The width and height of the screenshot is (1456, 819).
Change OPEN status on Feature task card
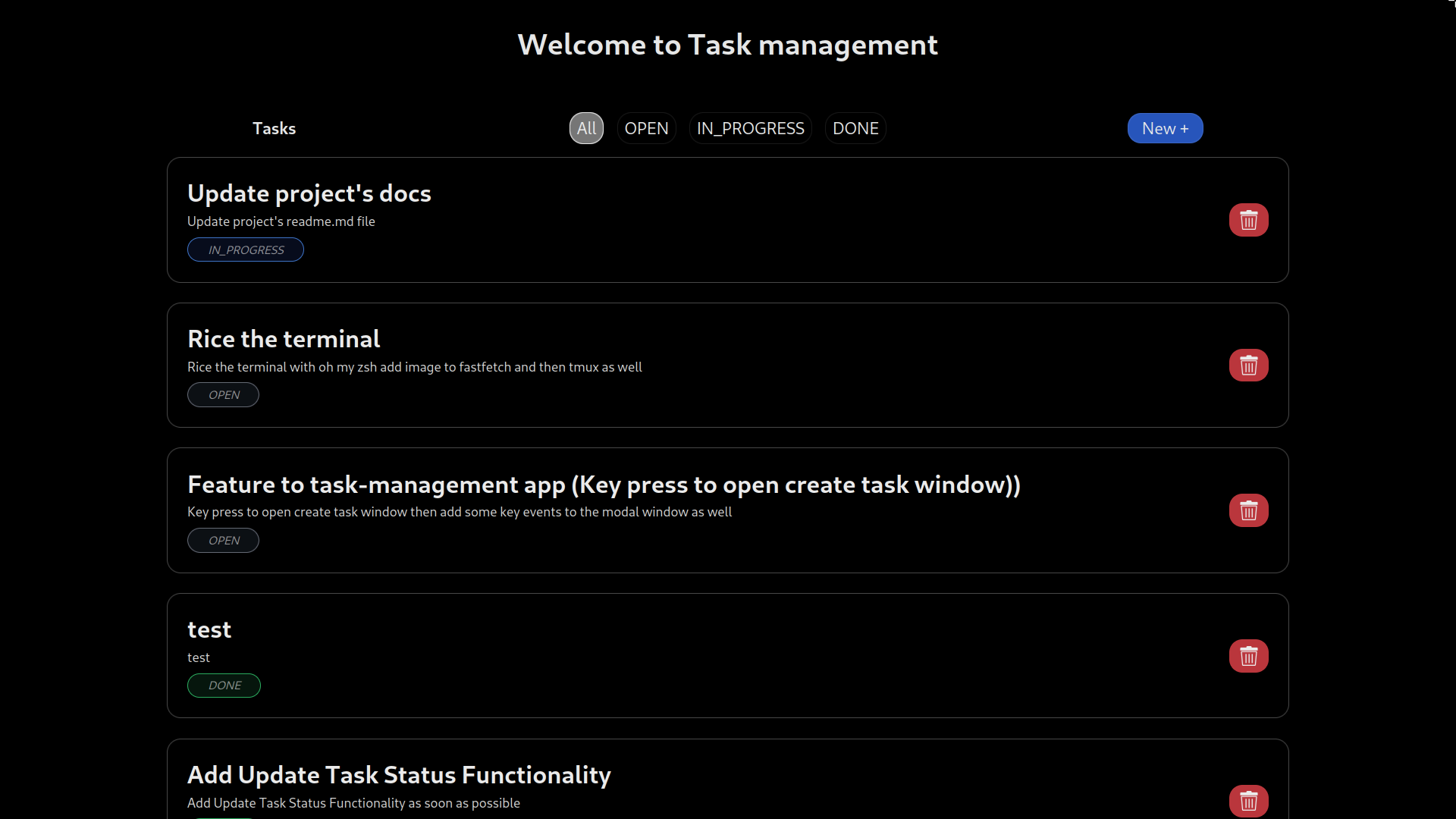[x=223, y=541]
